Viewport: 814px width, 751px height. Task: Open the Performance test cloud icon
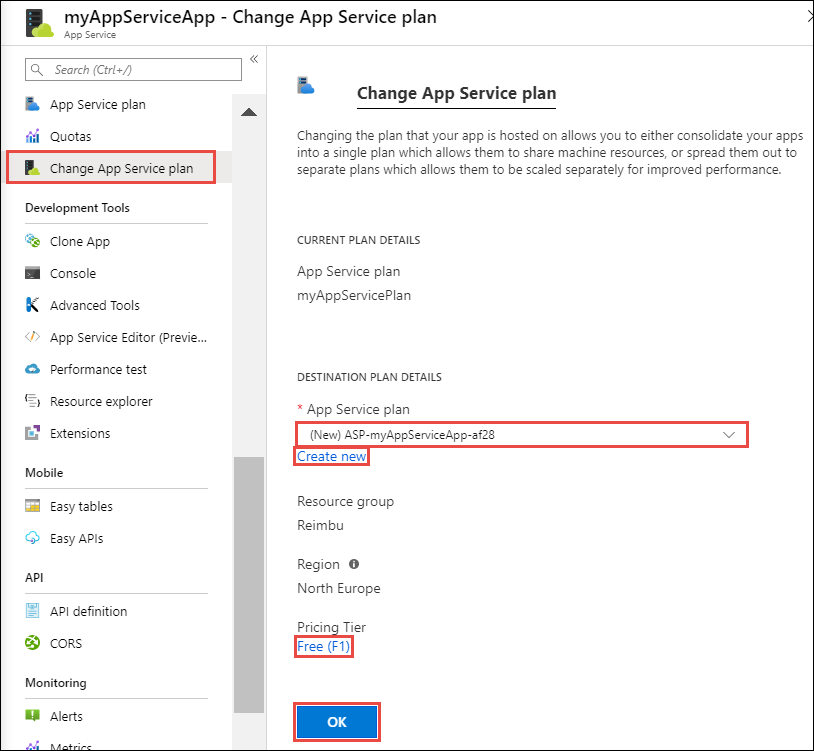click(x=32, y=369)
